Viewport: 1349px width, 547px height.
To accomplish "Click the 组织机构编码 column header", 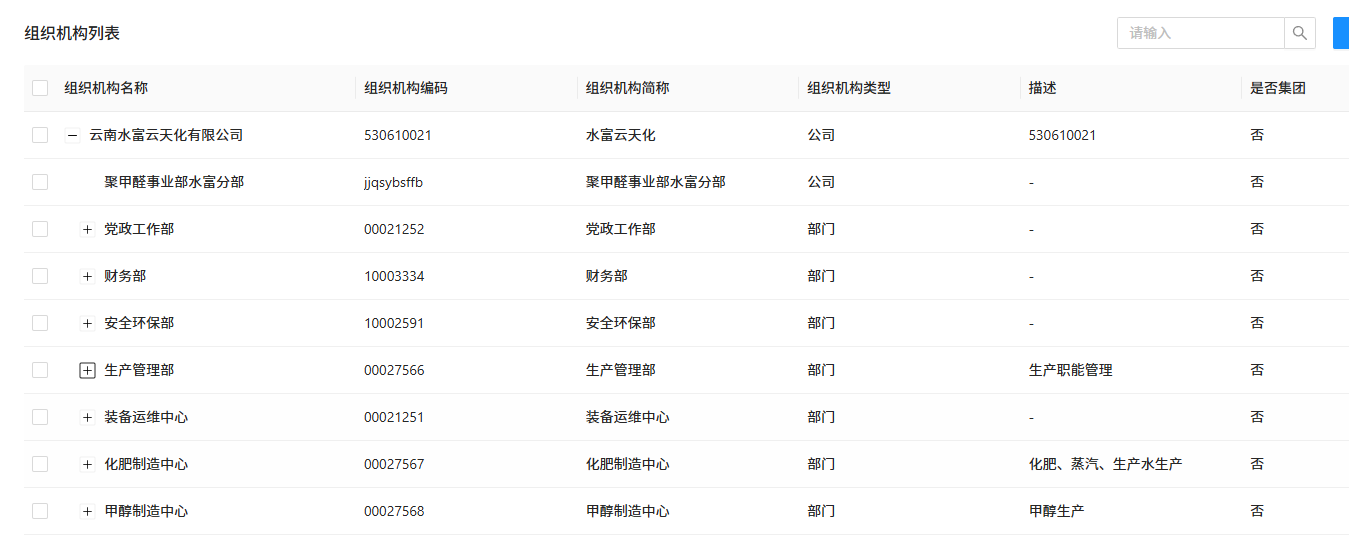I will pyautogui.click(x=405, y=88).
